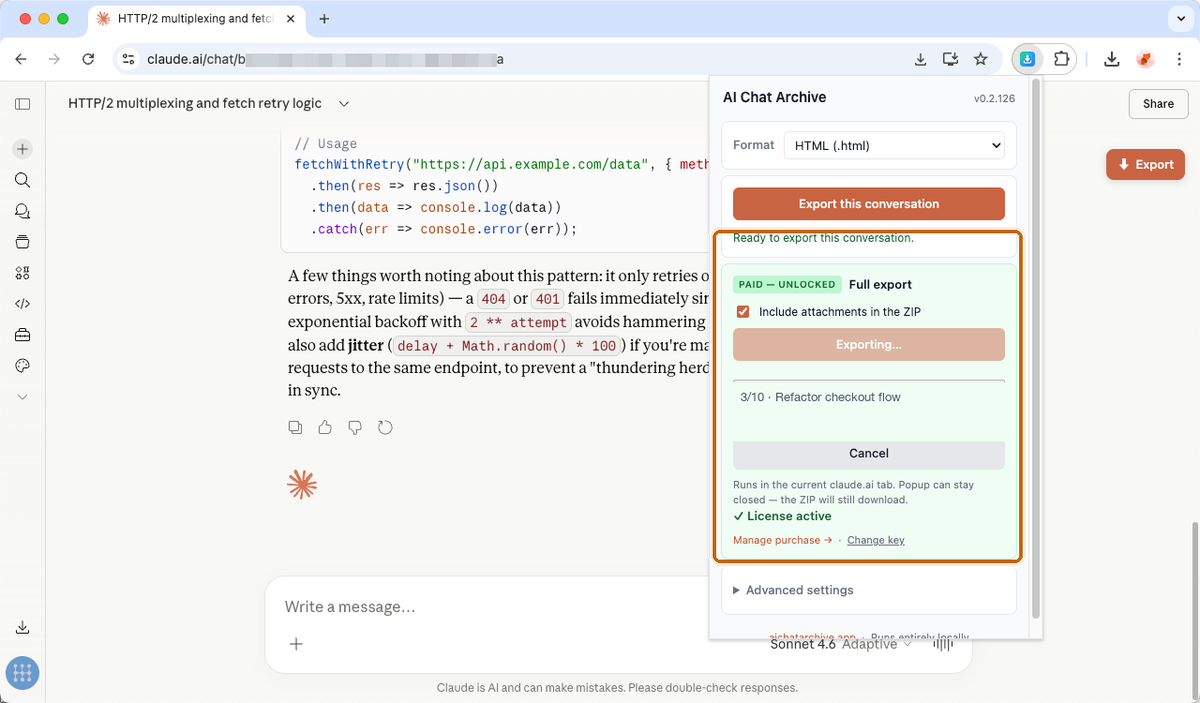Viewport: 1200px width, 703px height.
Task: Give thumbs up to the response
Action: (325, 428)
